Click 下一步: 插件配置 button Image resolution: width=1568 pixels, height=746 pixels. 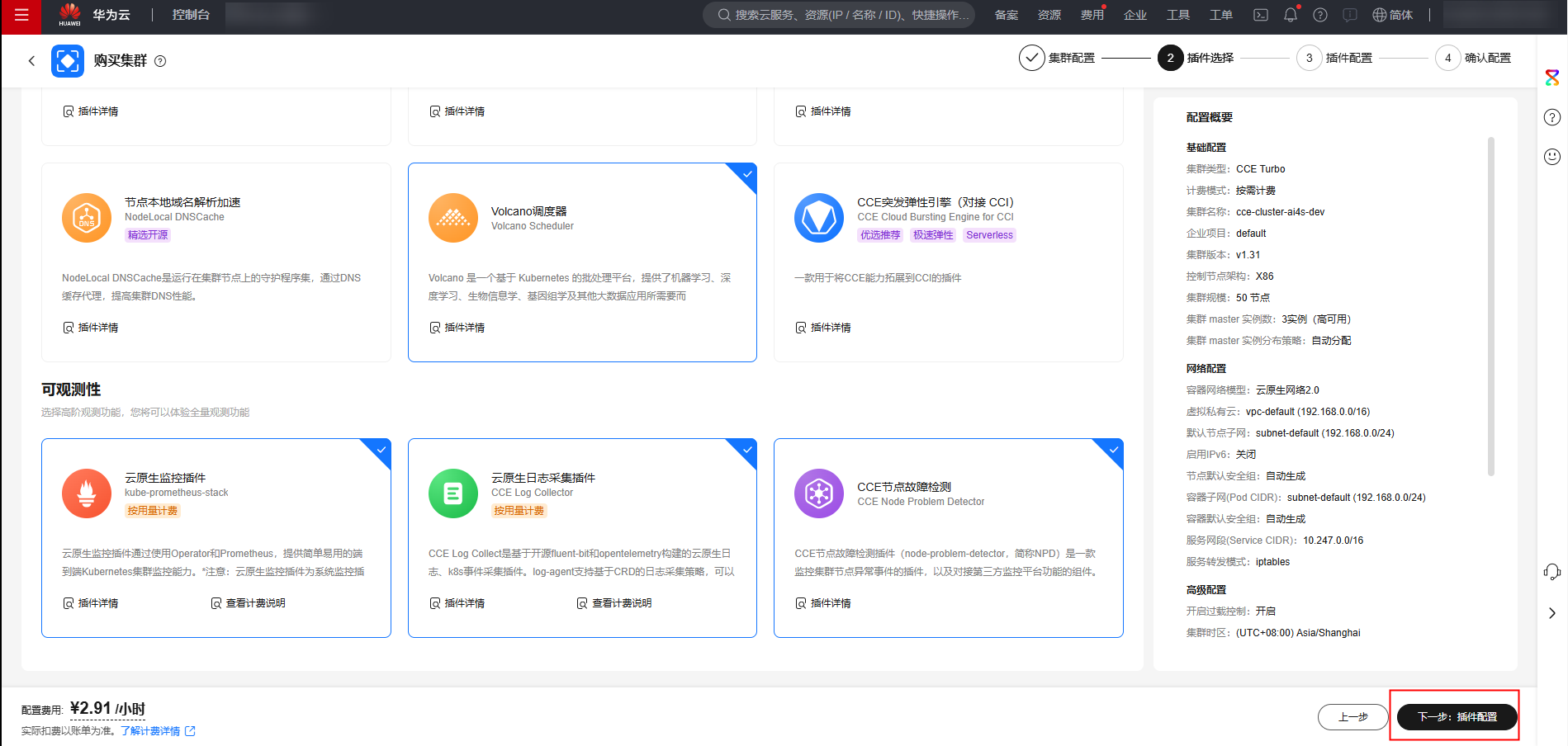1457,717
